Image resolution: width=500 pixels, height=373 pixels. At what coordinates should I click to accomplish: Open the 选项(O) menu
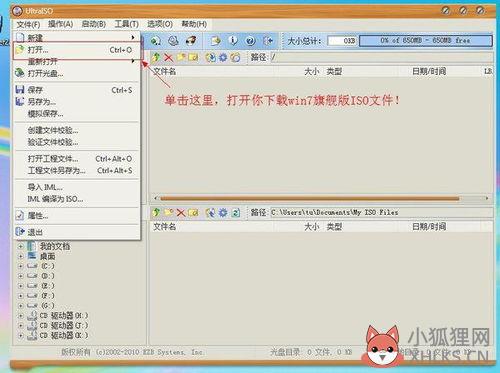(x=160, y=24)
